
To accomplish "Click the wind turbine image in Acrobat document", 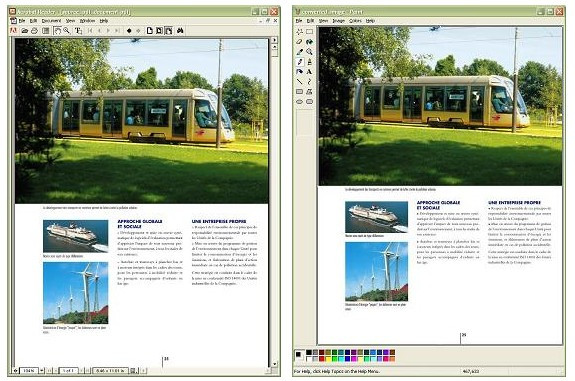I will 76,293.
